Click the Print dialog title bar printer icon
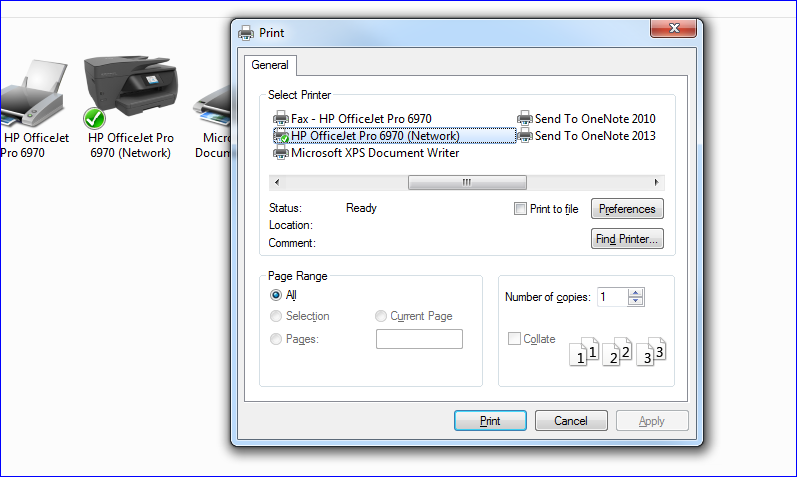This screenshot has height=477, width=797. (246, 33)
